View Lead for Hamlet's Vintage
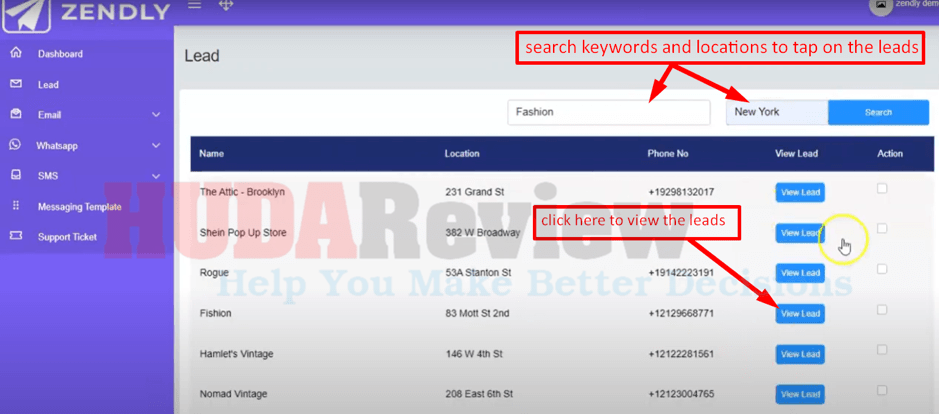Screen dimensions: 939x414 click(800, 354)
